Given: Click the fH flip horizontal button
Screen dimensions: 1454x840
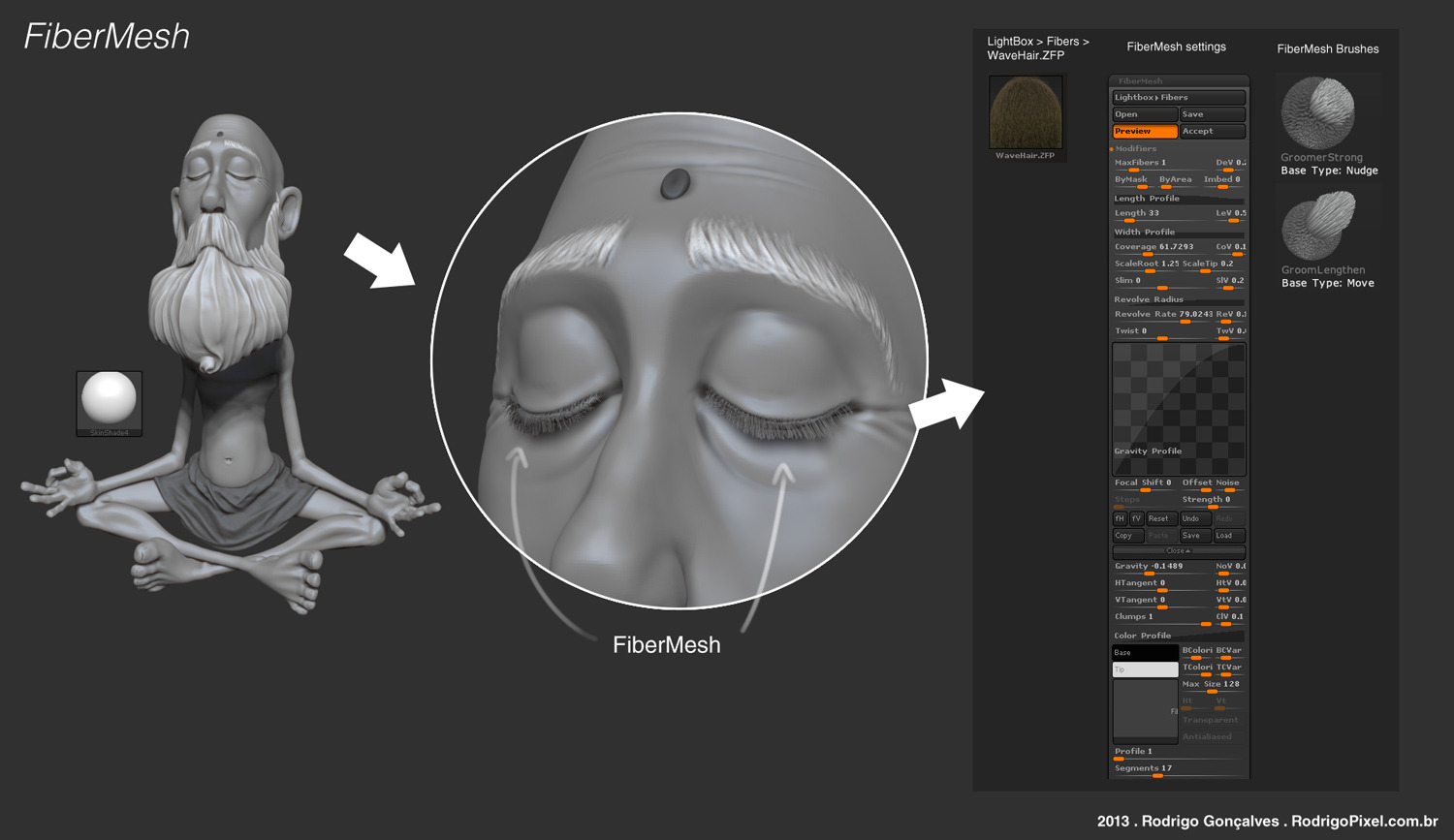Looking at the screenshot, I should (x=1120, y=518).
